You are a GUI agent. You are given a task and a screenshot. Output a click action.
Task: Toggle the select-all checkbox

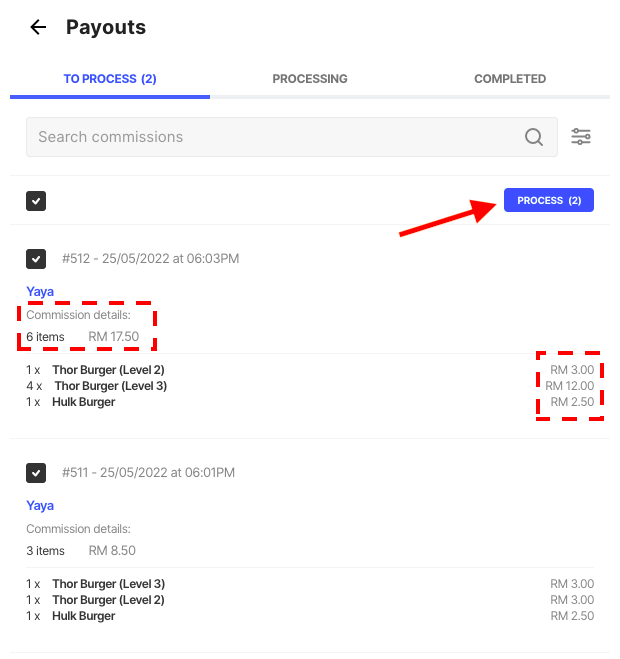click(36, 201)
